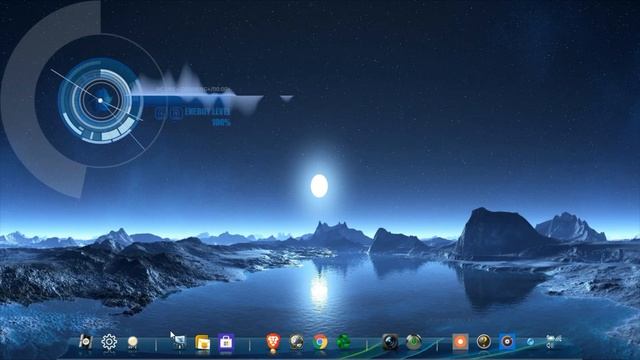Open the white Settings gear icon in the dock
Screen dimensions: 640x360
coord(109,342)
